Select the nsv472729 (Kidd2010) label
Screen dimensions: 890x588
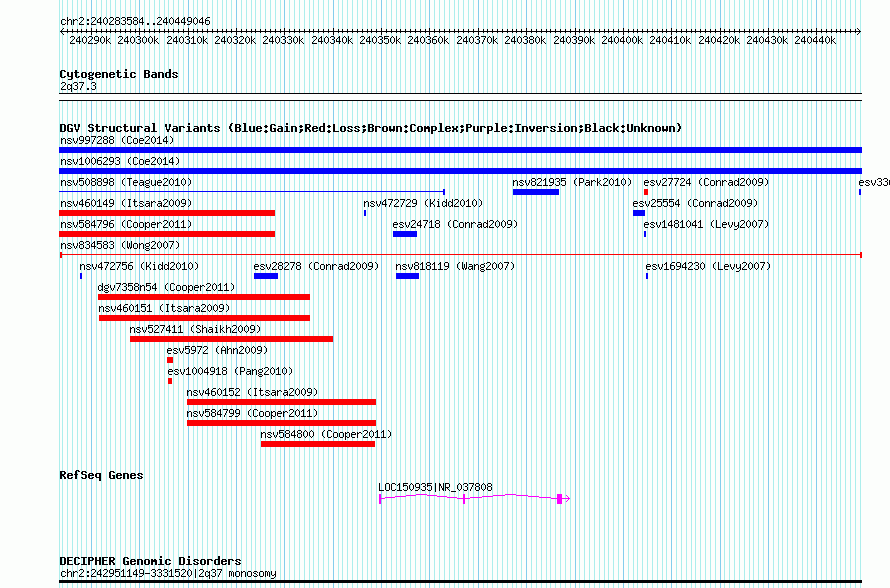pos(423,203)
